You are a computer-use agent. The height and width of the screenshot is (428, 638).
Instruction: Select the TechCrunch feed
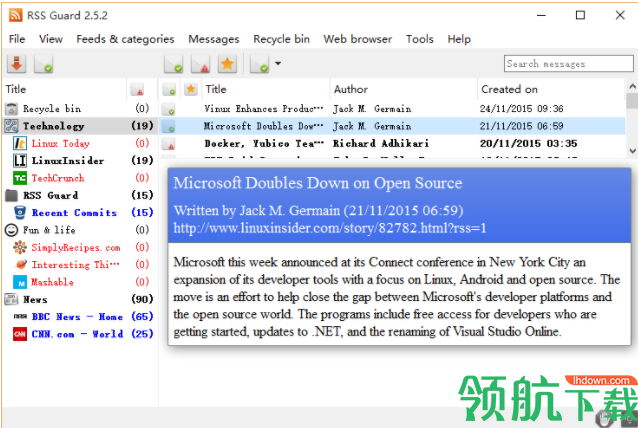(x=80, y=178)
